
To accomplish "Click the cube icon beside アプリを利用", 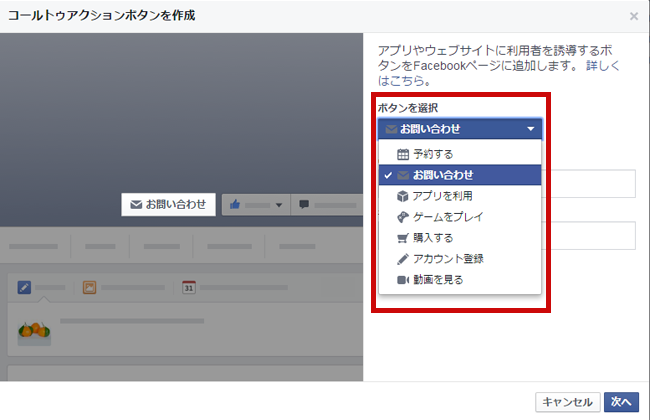I will (x=402, y=196).
